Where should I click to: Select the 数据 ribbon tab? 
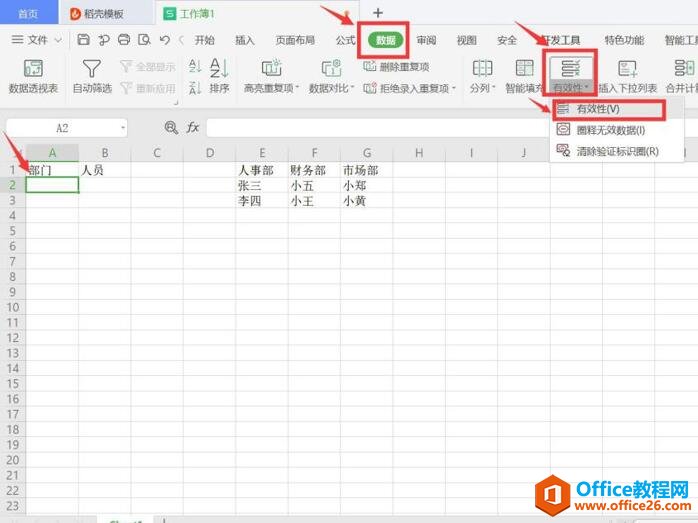[x=386, y=40]
